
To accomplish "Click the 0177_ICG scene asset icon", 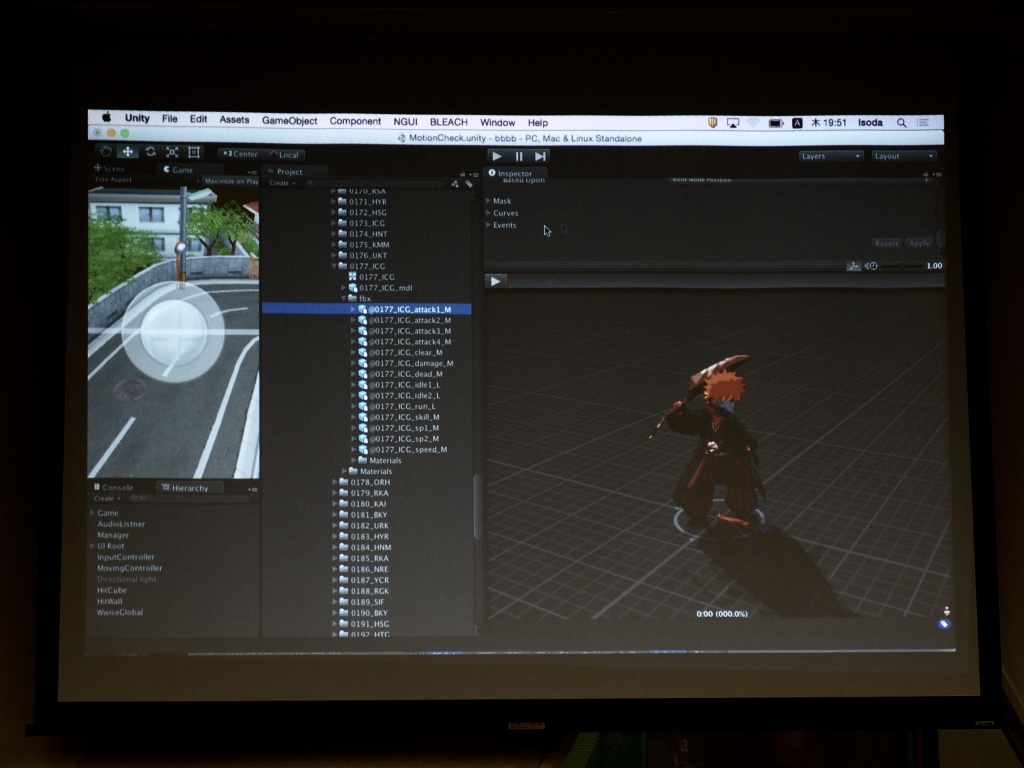I will [352, 277].
